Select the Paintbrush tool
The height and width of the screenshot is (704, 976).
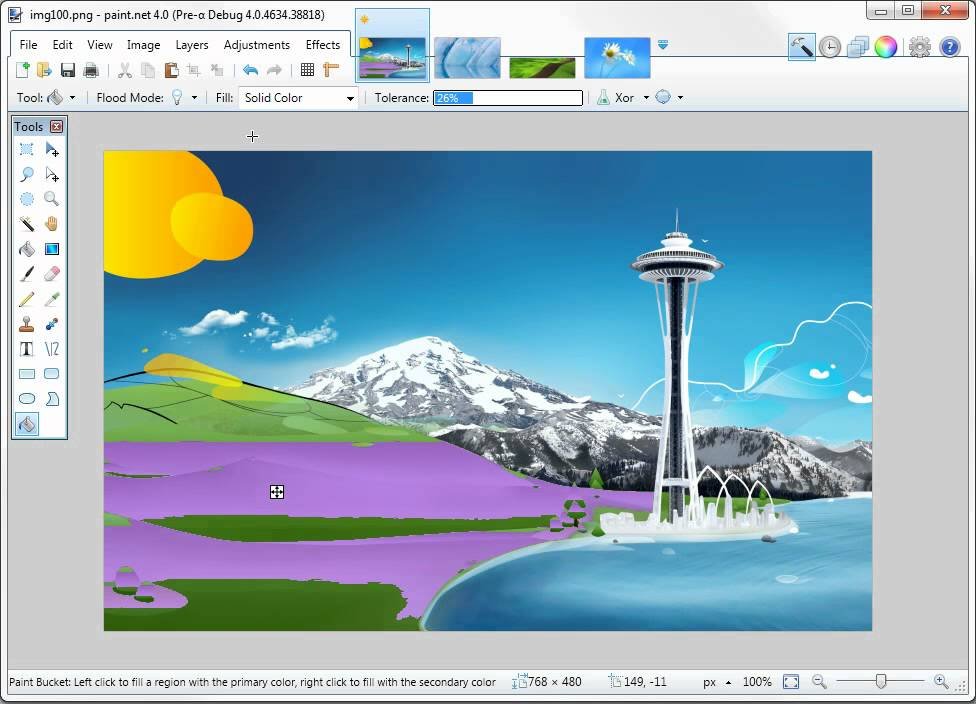(27, 274)
